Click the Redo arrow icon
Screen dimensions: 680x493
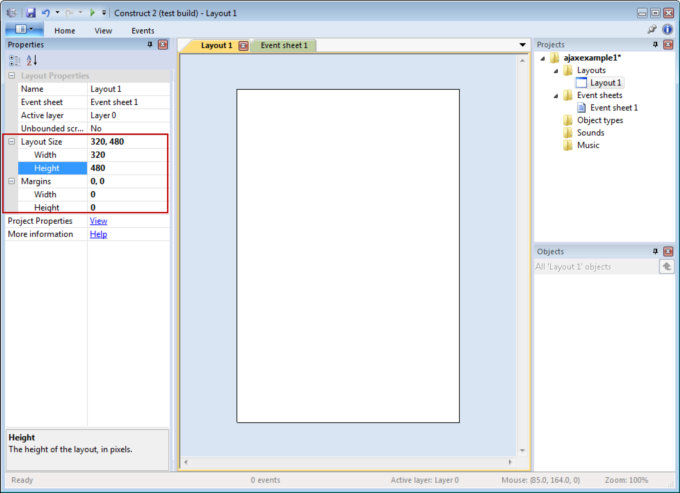click(69, 13)
